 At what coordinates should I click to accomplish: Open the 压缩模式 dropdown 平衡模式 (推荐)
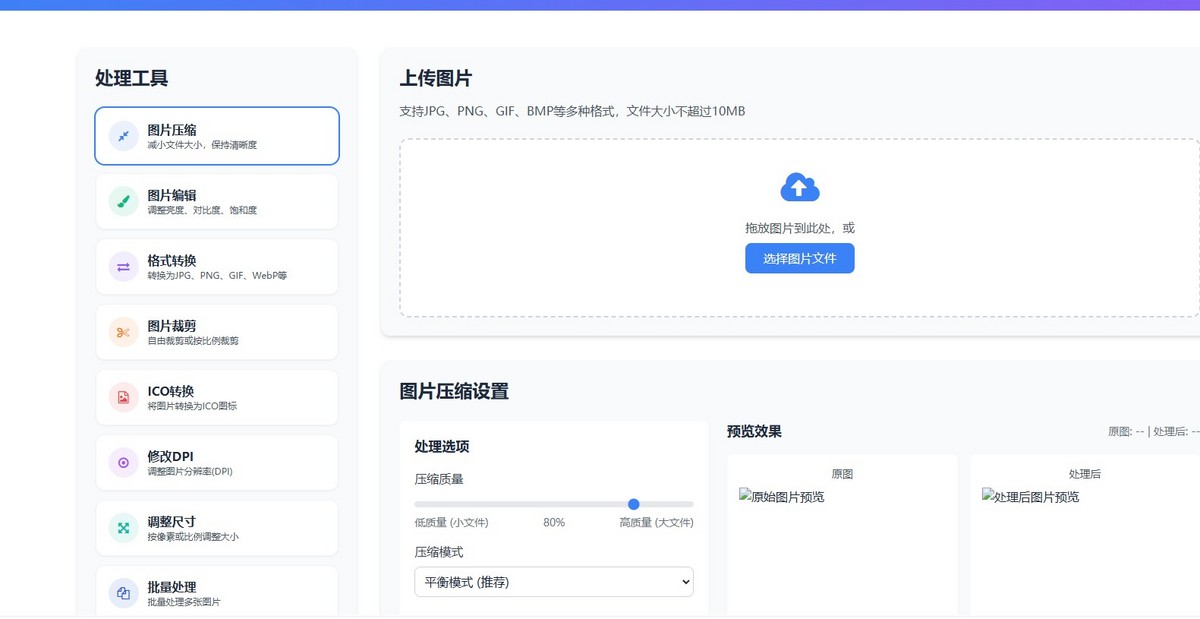554,582
